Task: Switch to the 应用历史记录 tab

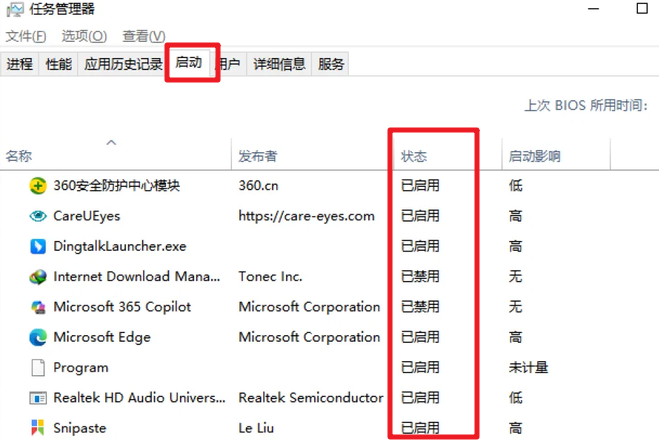Action: coord(123,64)
